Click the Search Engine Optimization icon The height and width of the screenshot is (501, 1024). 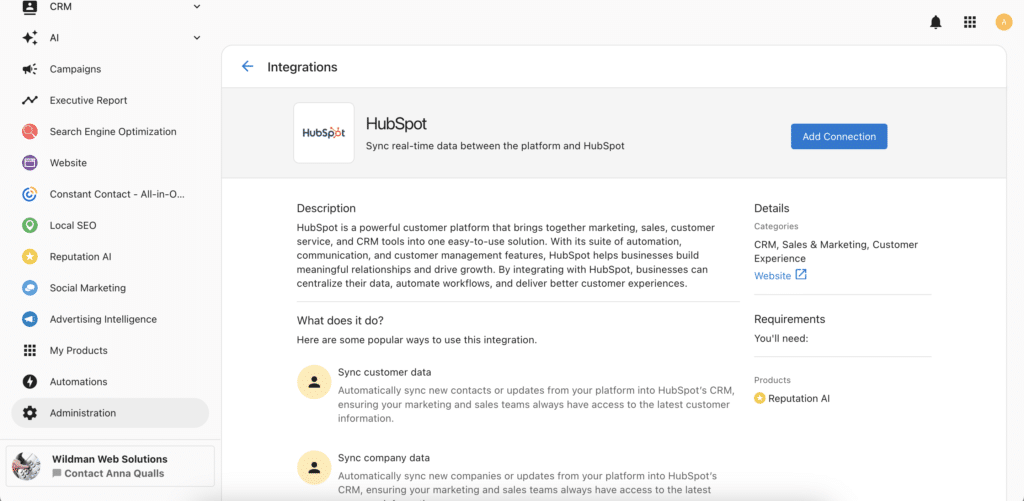pos(29,131)
